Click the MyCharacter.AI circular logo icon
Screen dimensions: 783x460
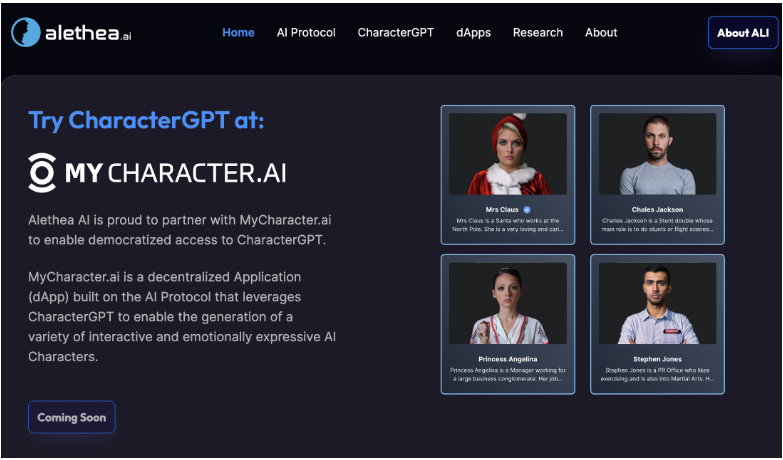tap(42, 173)
